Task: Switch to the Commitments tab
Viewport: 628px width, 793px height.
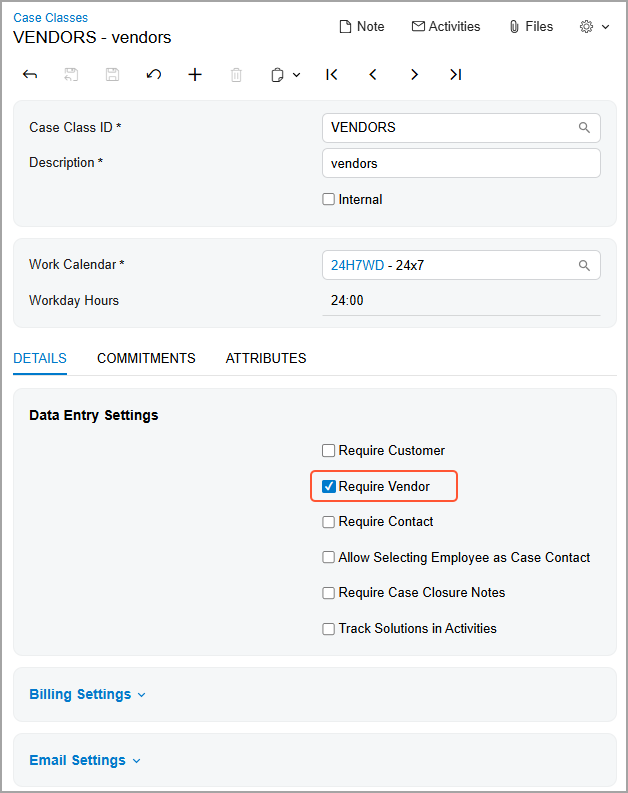Action: (146, 358)
